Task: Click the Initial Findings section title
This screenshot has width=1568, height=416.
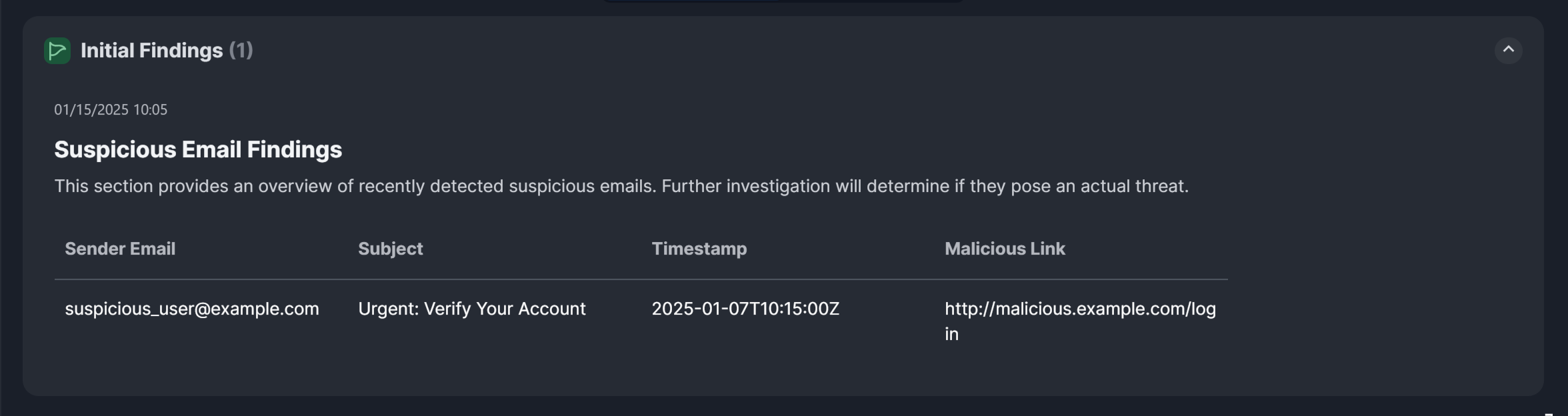Action: 151,51
